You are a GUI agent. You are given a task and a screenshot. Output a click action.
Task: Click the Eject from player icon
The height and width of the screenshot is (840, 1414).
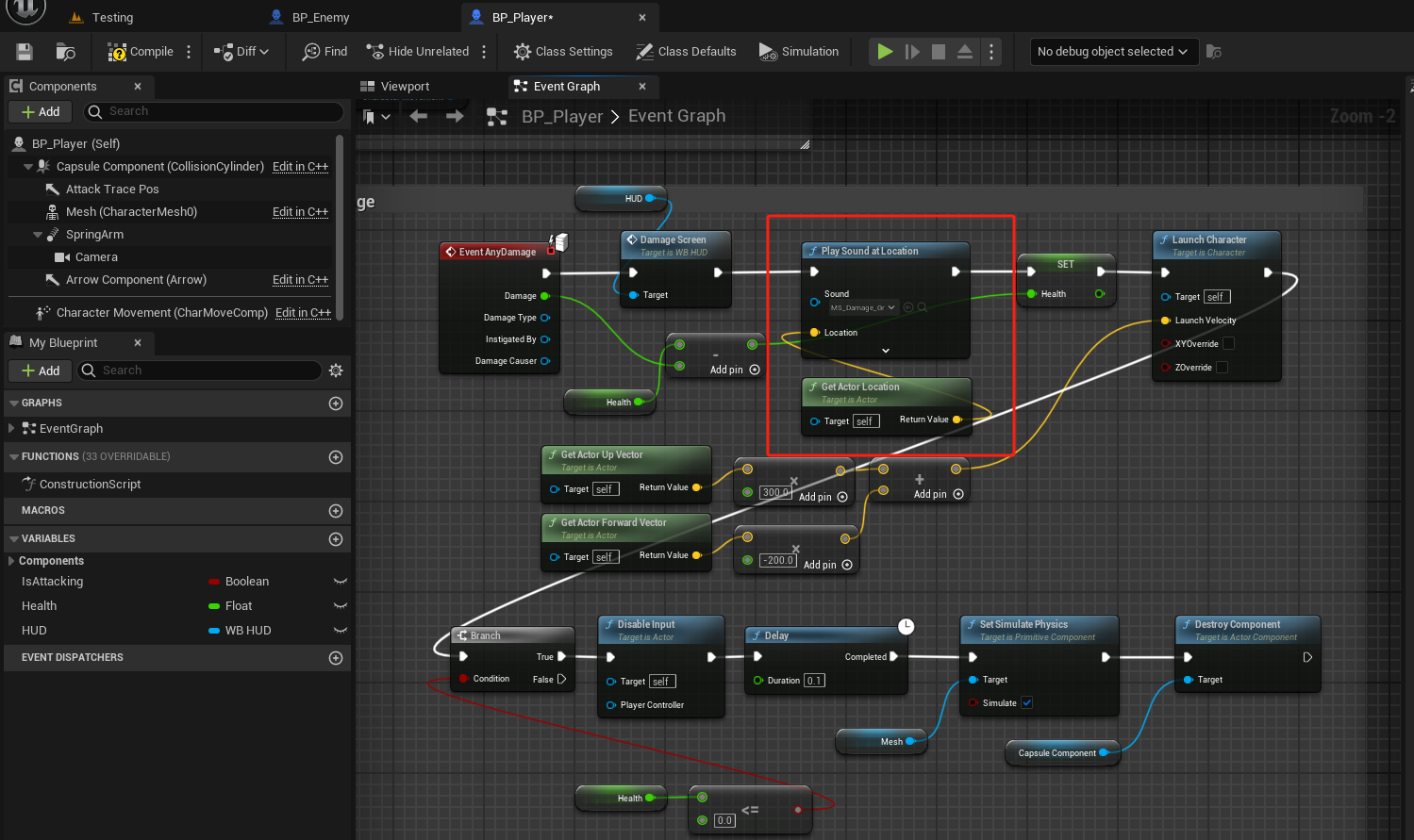pos(965,52)
